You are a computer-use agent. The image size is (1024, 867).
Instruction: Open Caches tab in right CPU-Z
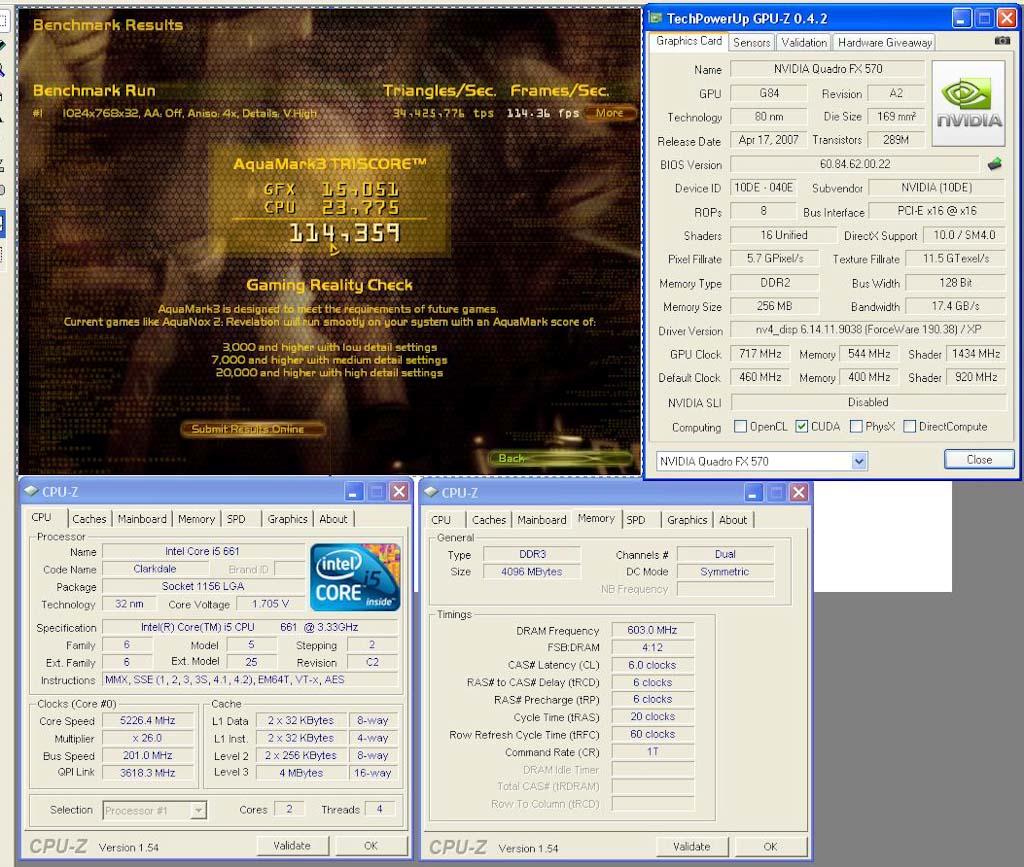coord(488,520)
